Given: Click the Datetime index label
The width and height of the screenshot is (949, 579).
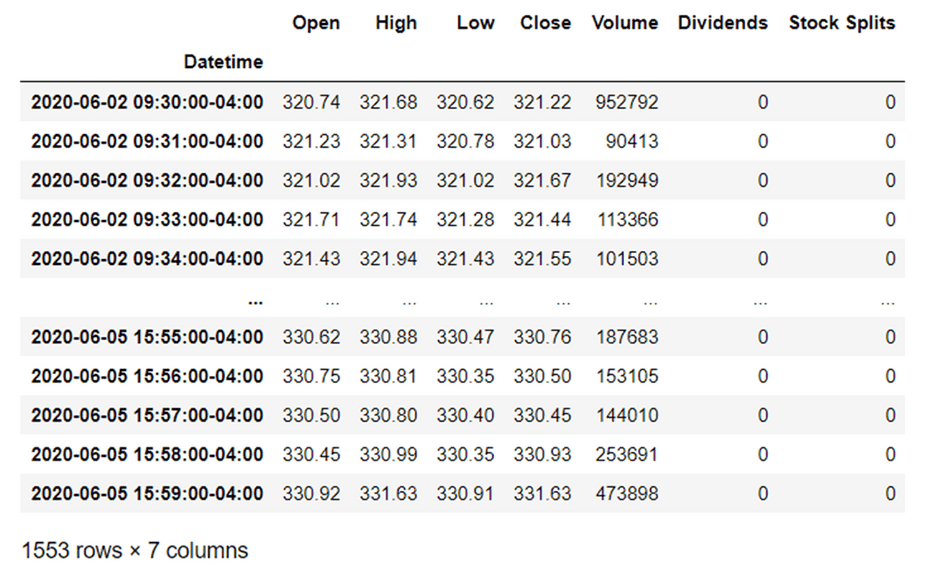Looking at the screenshot, I should [x=223, y=62].
